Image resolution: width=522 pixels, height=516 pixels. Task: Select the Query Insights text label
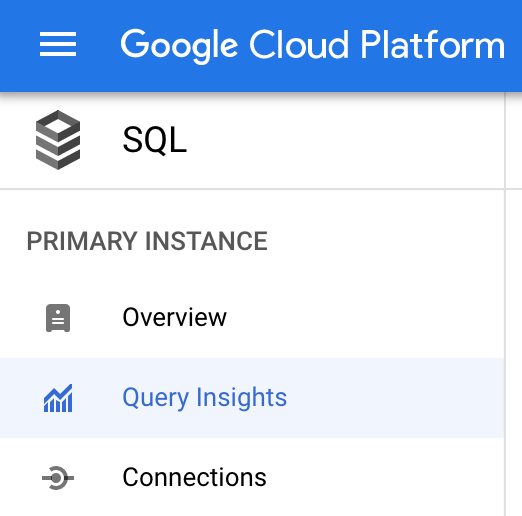(x=205, y=398)
